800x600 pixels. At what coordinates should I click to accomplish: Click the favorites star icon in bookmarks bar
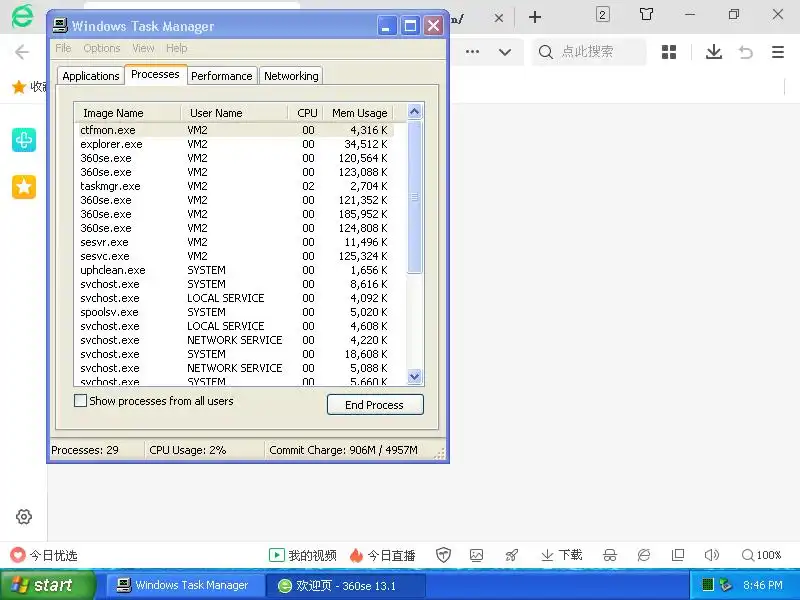[x=19, y=87]
